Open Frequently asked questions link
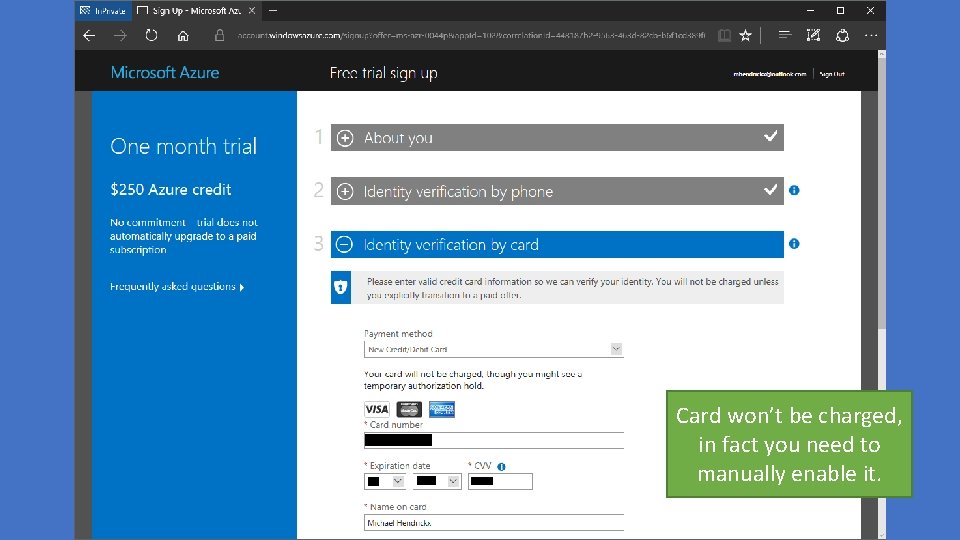The image size is (960, 540). [x=177, y=287]
